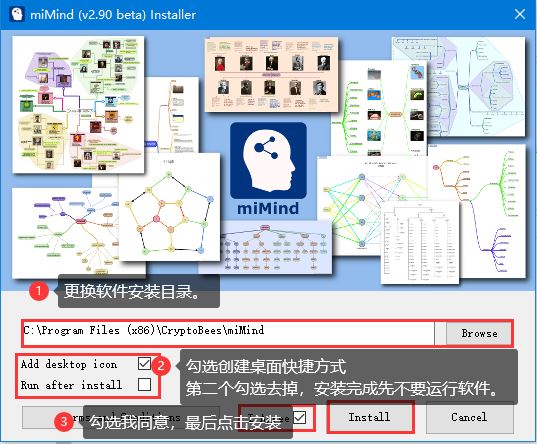The height and width of the screenshot is (444, 537).
Task: Click the portrait mind map thumbnail top-left
Action: [x=78, y=104]
